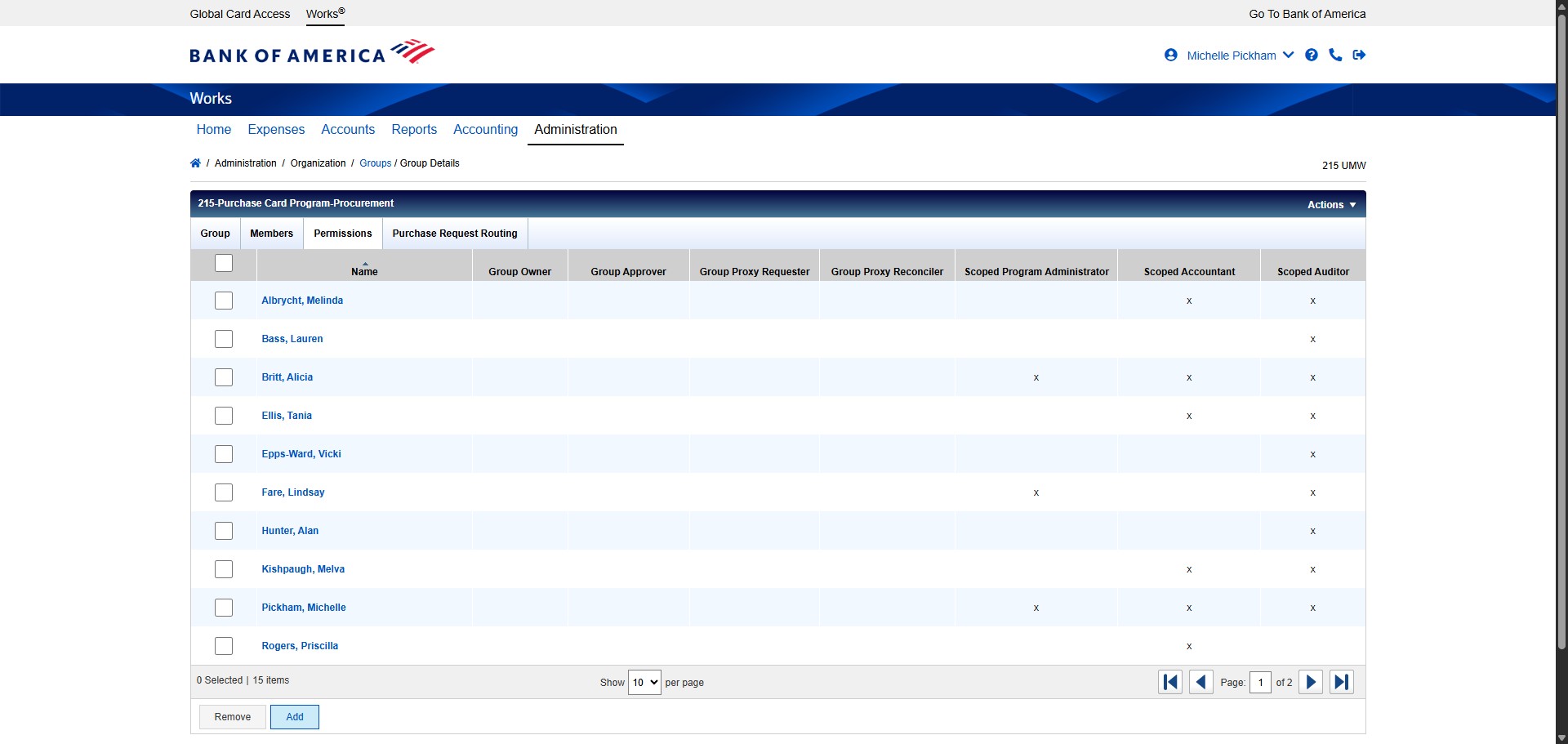Open Bass, Lauren's details
Viewport: 1568px width, 744px height.
point(292,339)
